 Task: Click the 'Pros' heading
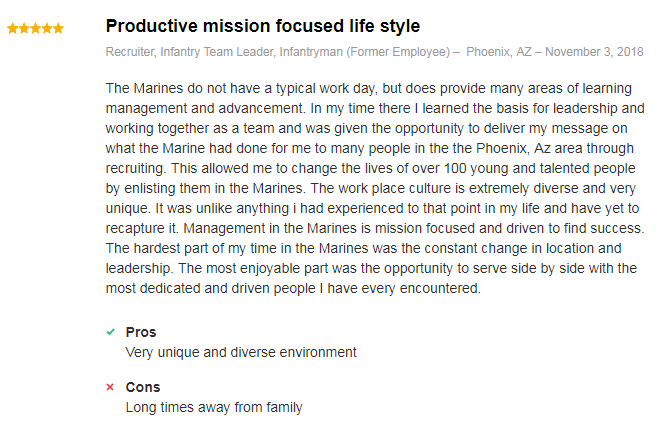pyautogui.click(x=141, y=332)
